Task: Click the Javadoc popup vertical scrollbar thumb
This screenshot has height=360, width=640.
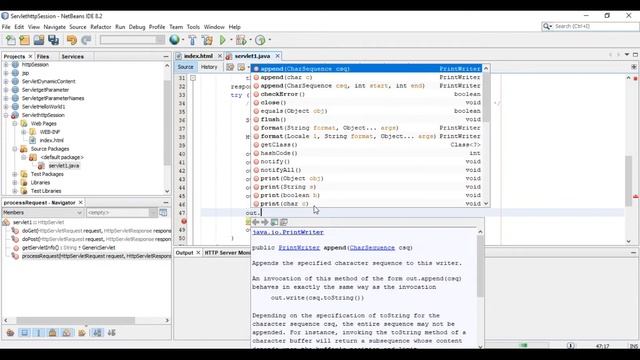Action: click(x=480, y=266)
